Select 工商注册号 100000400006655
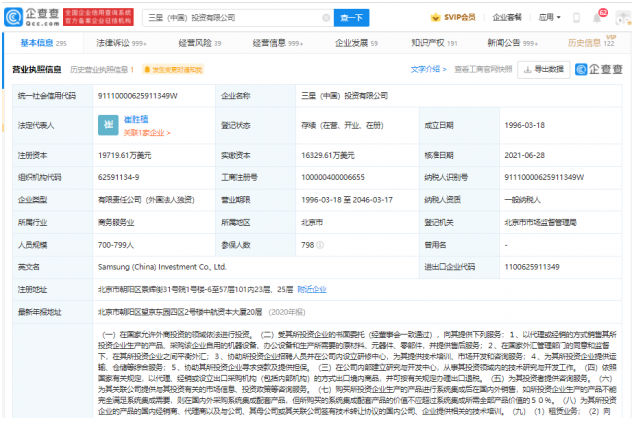This screenshot has width=634, height=429. click(333, 177)
